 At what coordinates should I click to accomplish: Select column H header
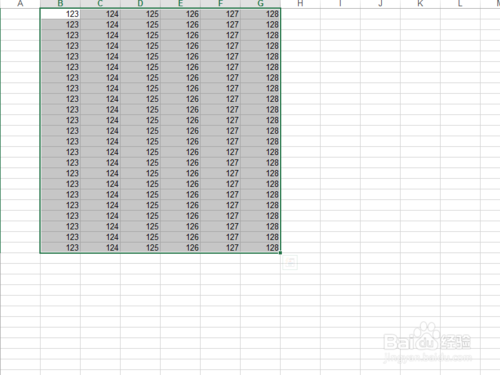(x=300, y=4)
